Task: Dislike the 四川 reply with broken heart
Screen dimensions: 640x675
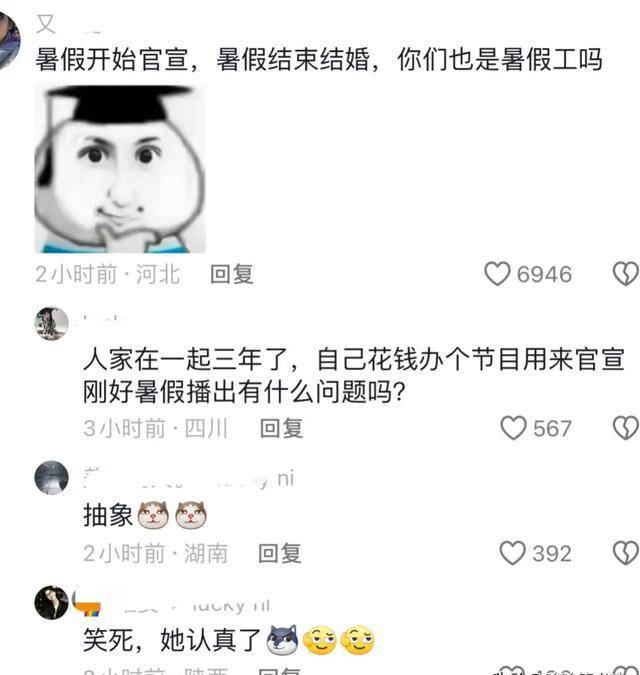Action: (x=625, y=428)
